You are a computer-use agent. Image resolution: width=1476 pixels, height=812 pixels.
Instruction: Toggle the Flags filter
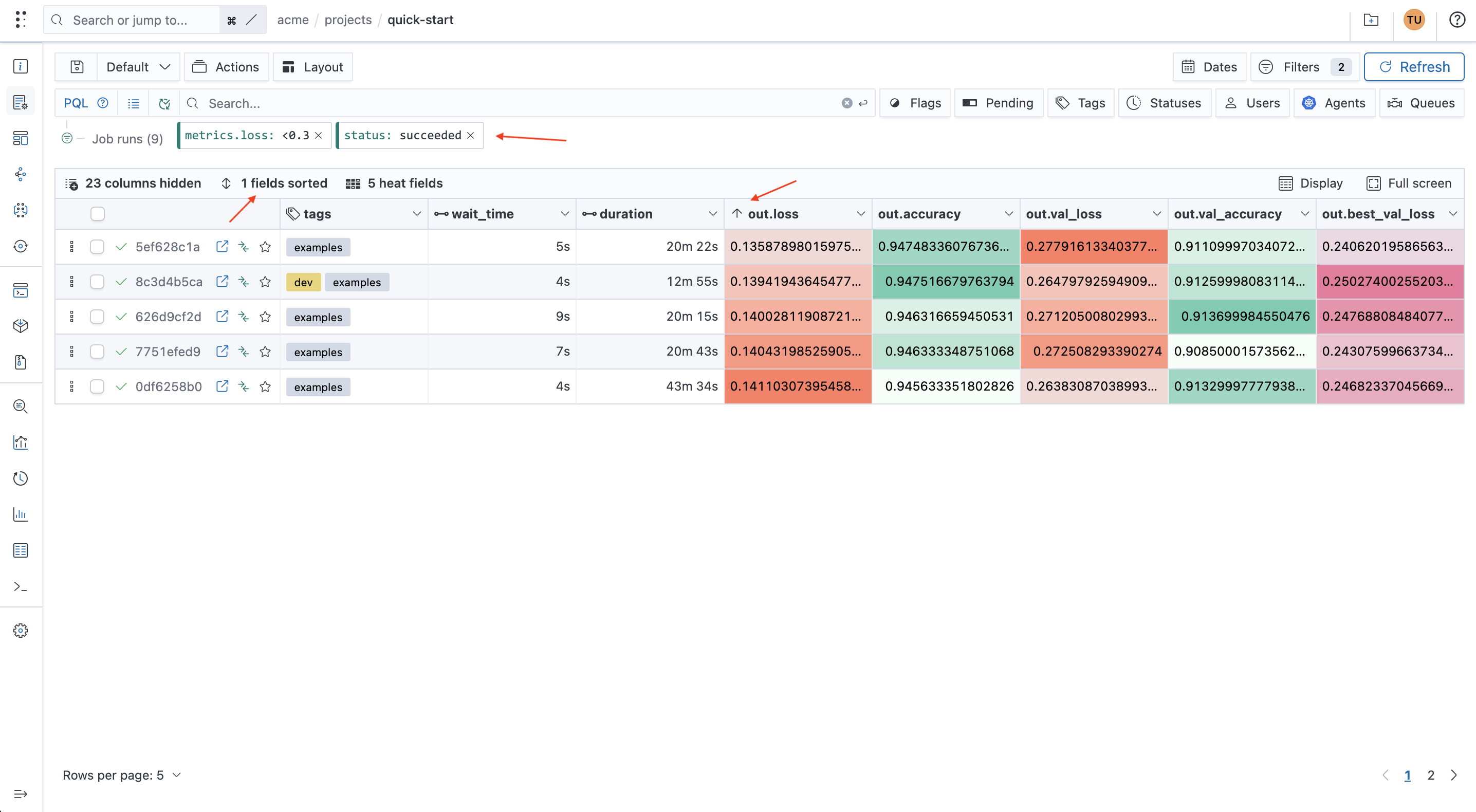(x=915, y=103)
